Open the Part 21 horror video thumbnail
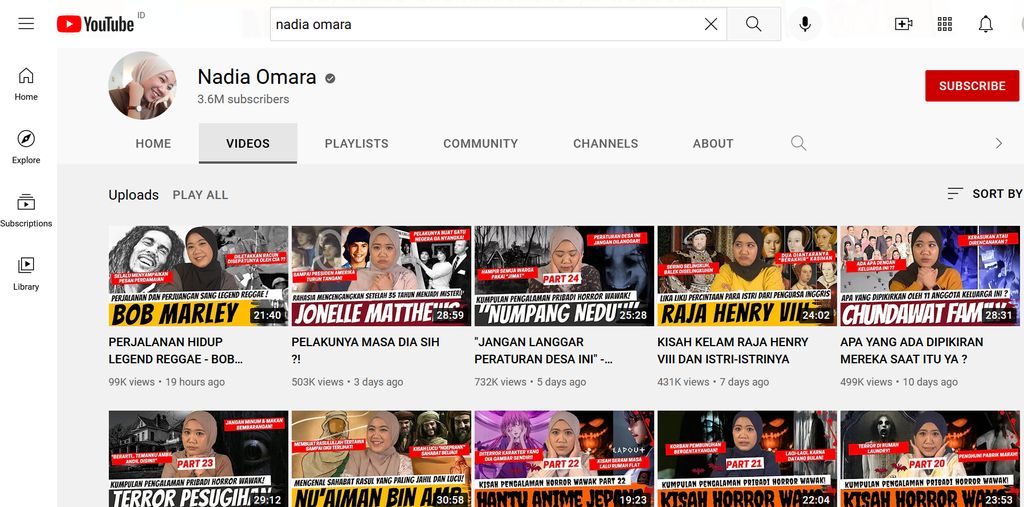The height and width of the screenshot is (507, 1024). 746,459
